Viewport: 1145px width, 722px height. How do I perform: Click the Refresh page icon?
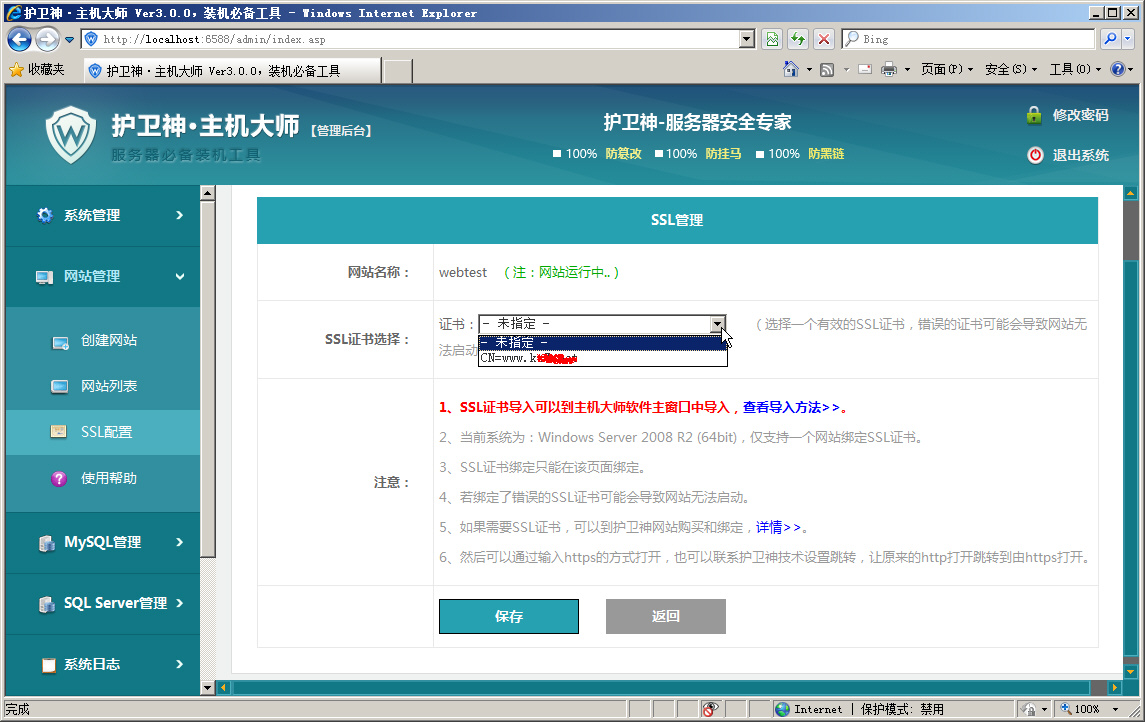click(797, 39)
